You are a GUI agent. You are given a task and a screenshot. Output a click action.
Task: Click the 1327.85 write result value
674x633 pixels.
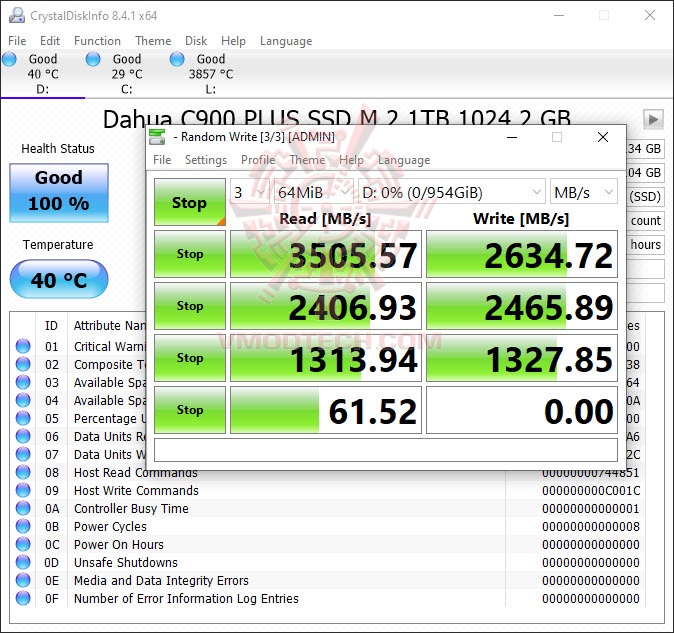coord(548,360)
